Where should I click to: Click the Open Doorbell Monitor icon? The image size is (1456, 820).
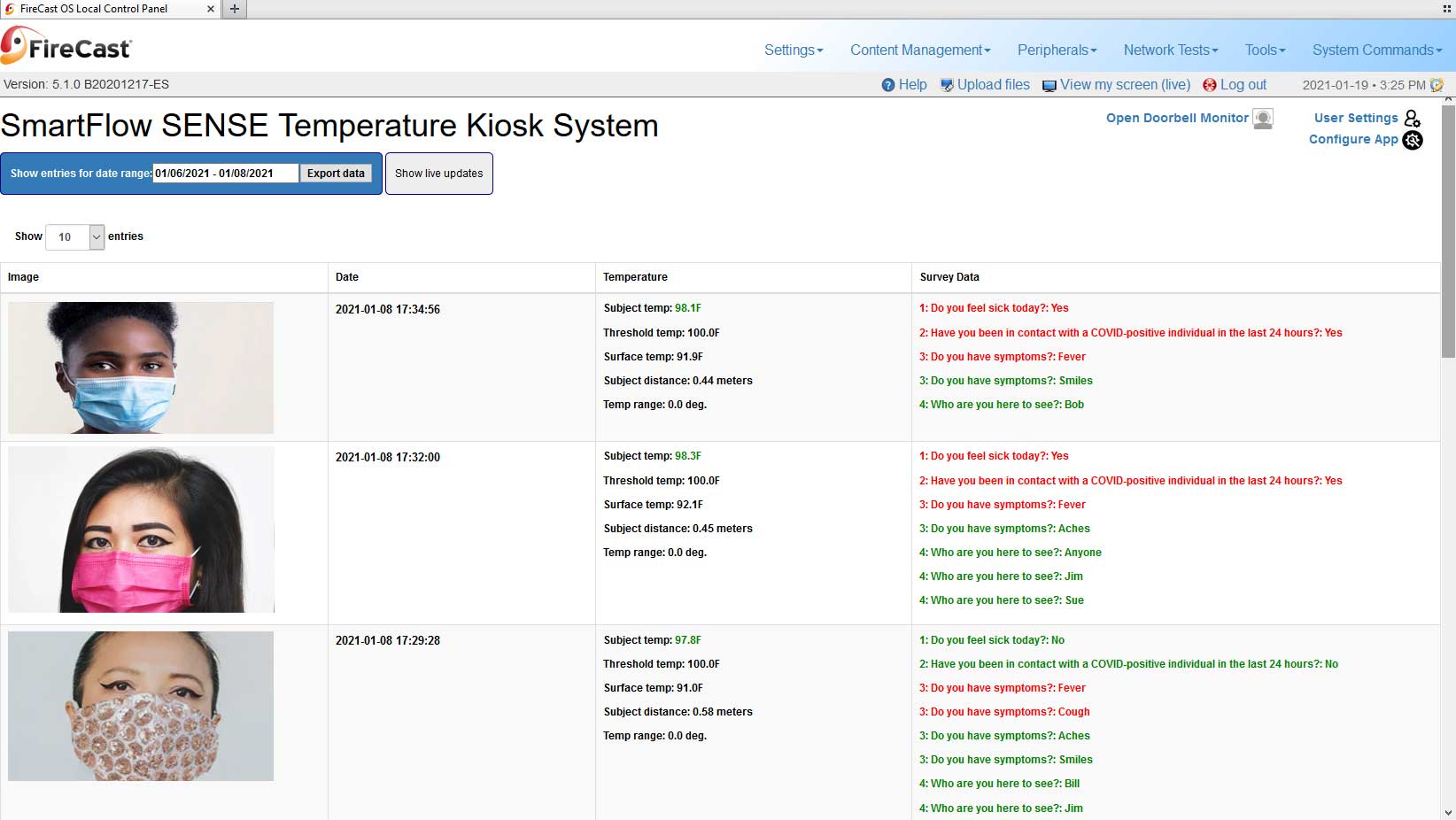[1263, 119]
